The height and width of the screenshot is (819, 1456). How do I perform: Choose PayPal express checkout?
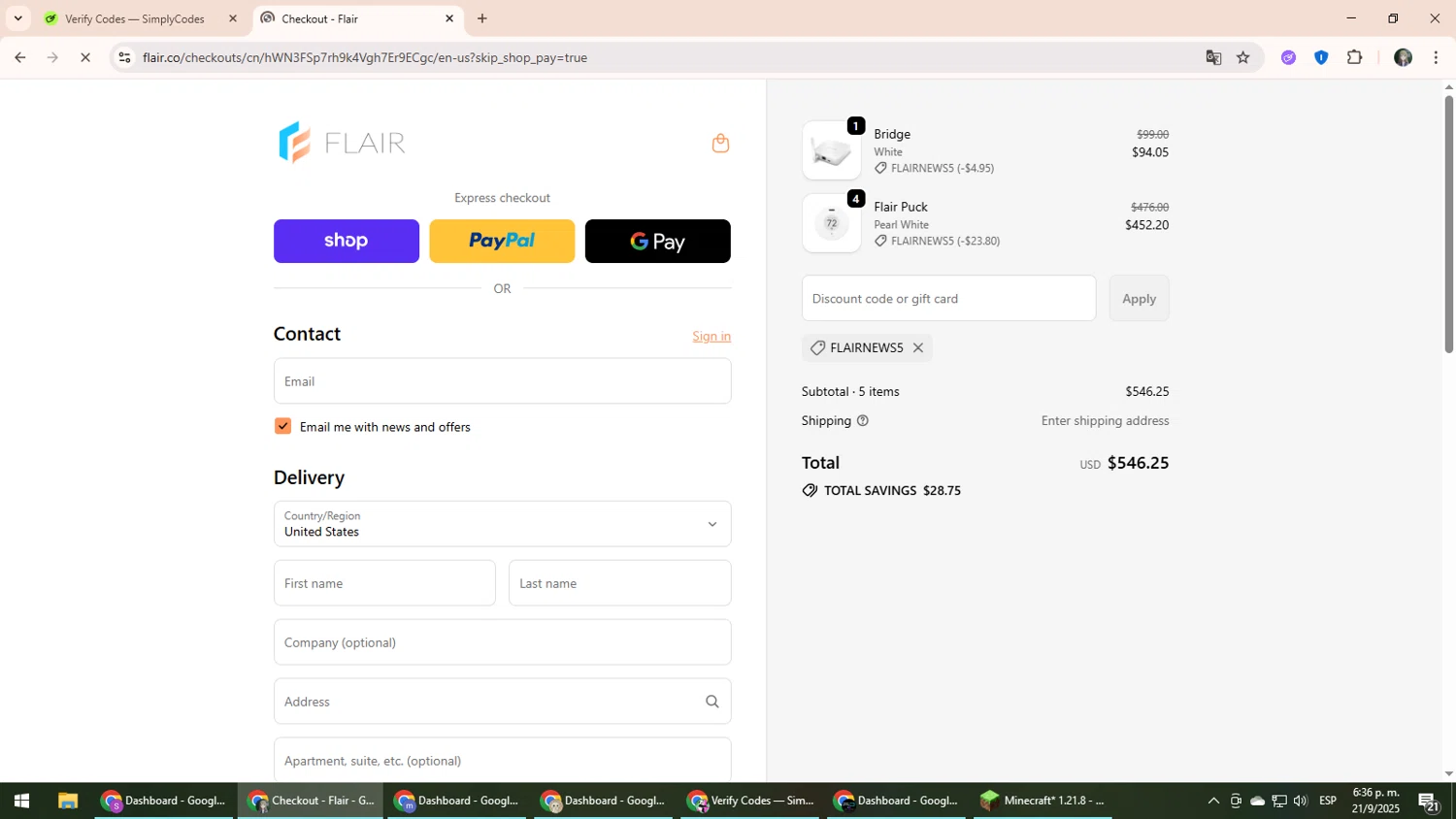coord(502,241)
